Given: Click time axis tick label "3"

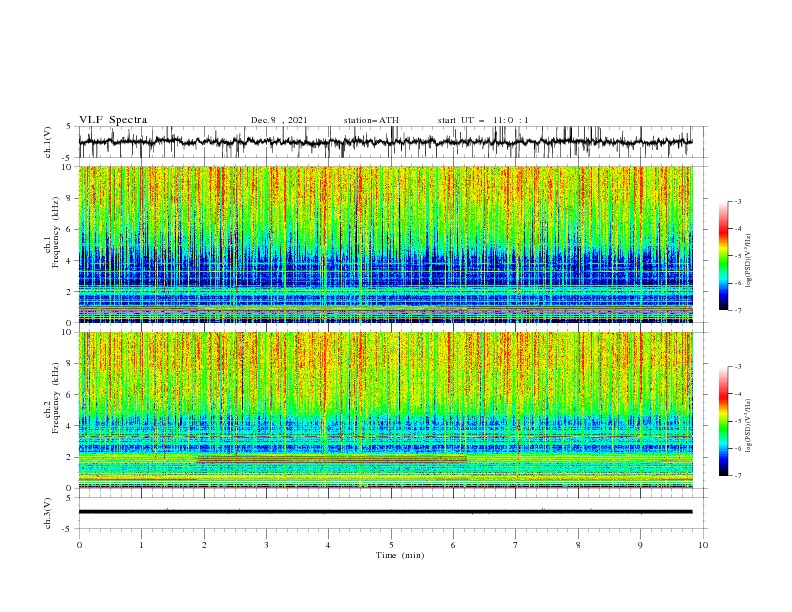Looking at the screenshot, I should (x=267, y=545).
